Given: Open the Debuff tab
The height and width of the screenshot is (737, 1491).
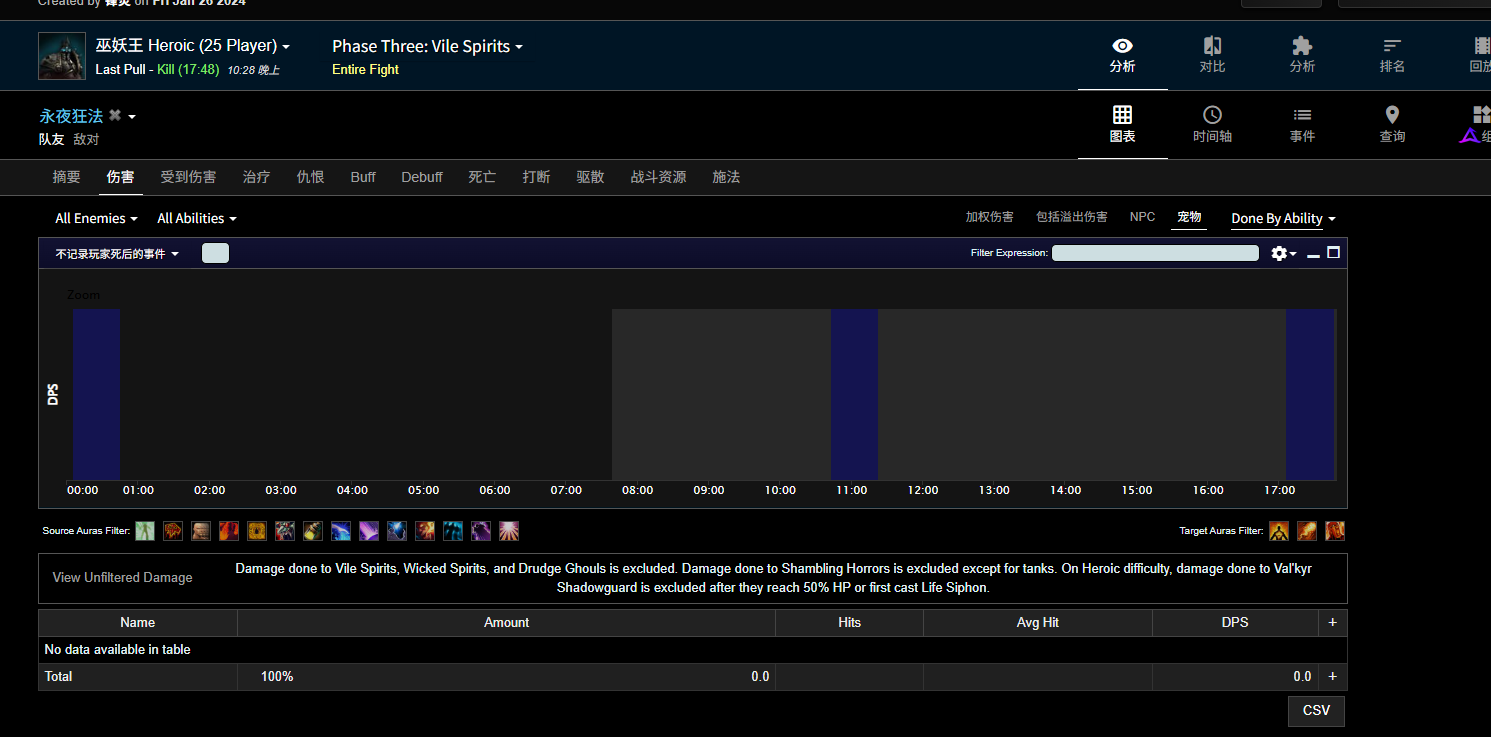Looking at the screenshot, I should pyautogui.click(x=421, y=177).
